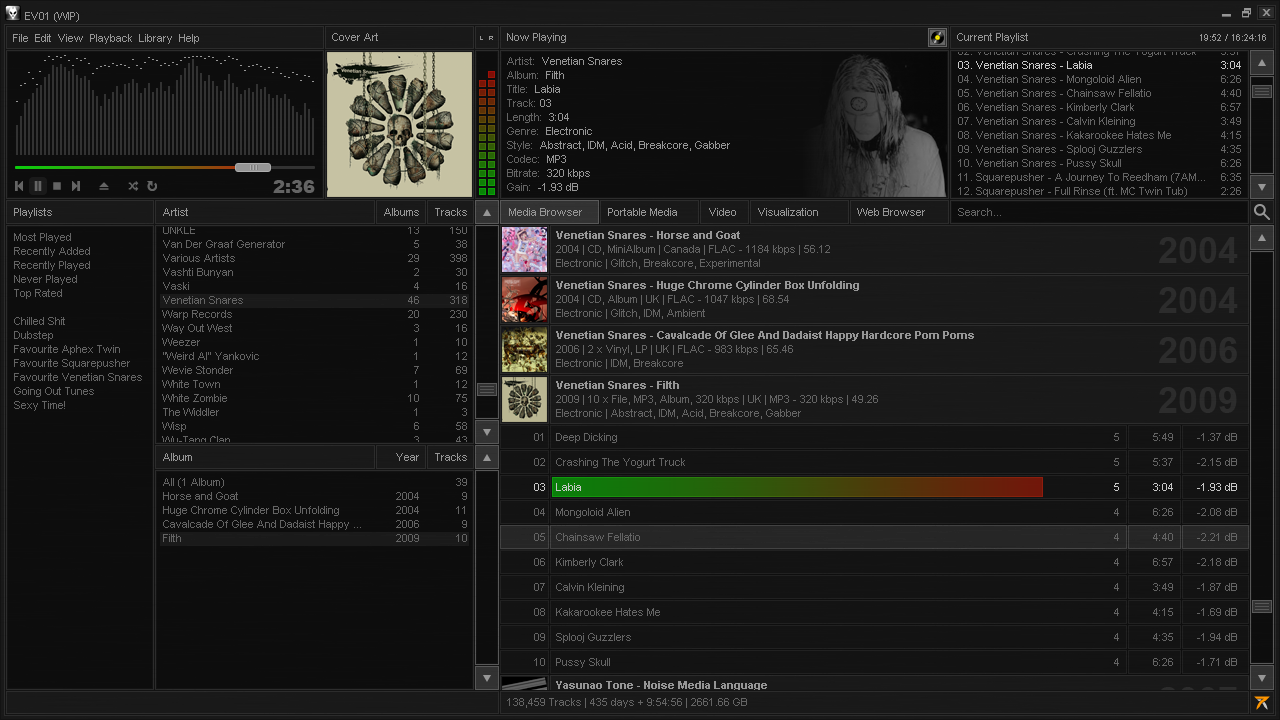Image resolution: width=1280 pixels, height=720 pixels.
Task: Click the Horse and Goat album thumbnail
Action: [x=524, y=250]
